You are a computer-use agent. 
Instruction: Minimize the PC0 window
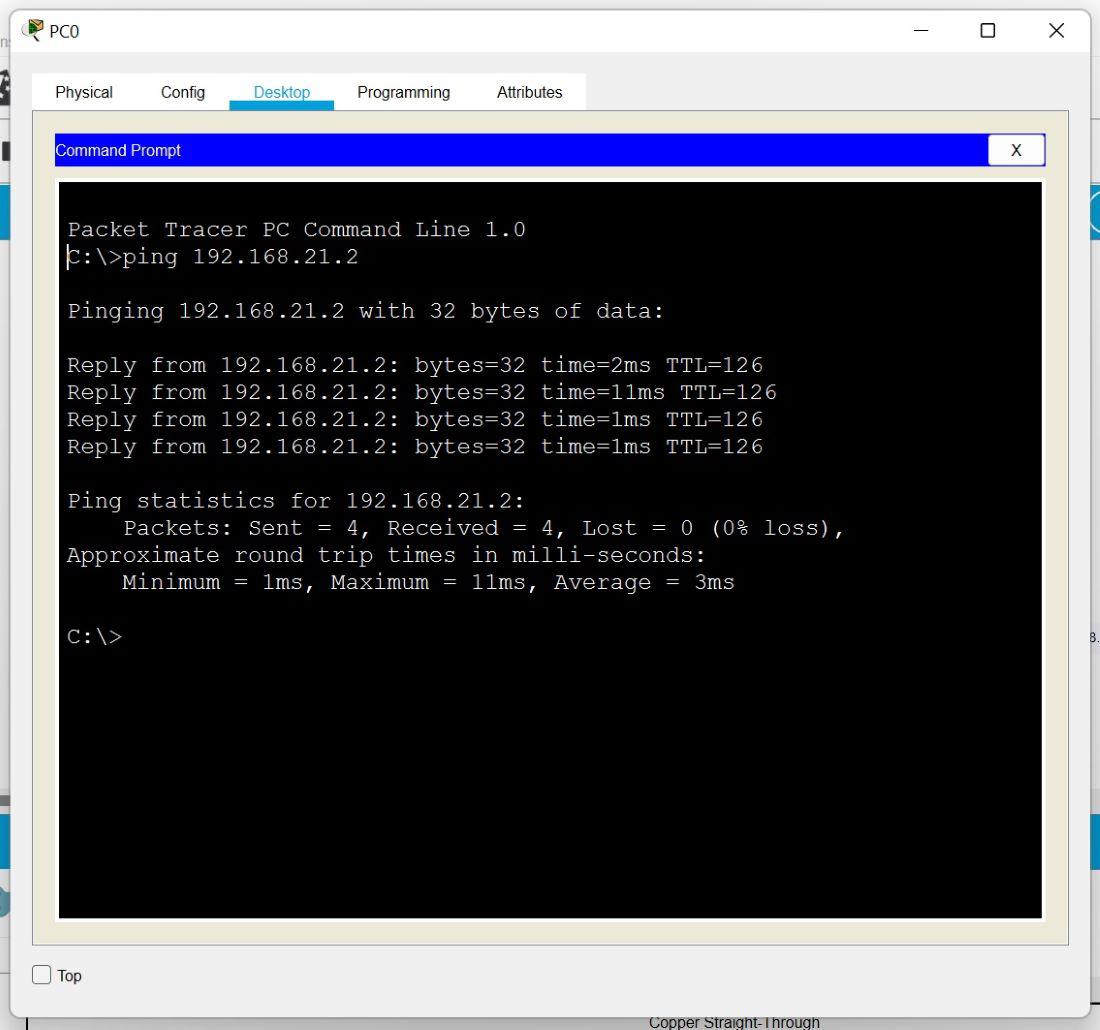click(921, 31)
